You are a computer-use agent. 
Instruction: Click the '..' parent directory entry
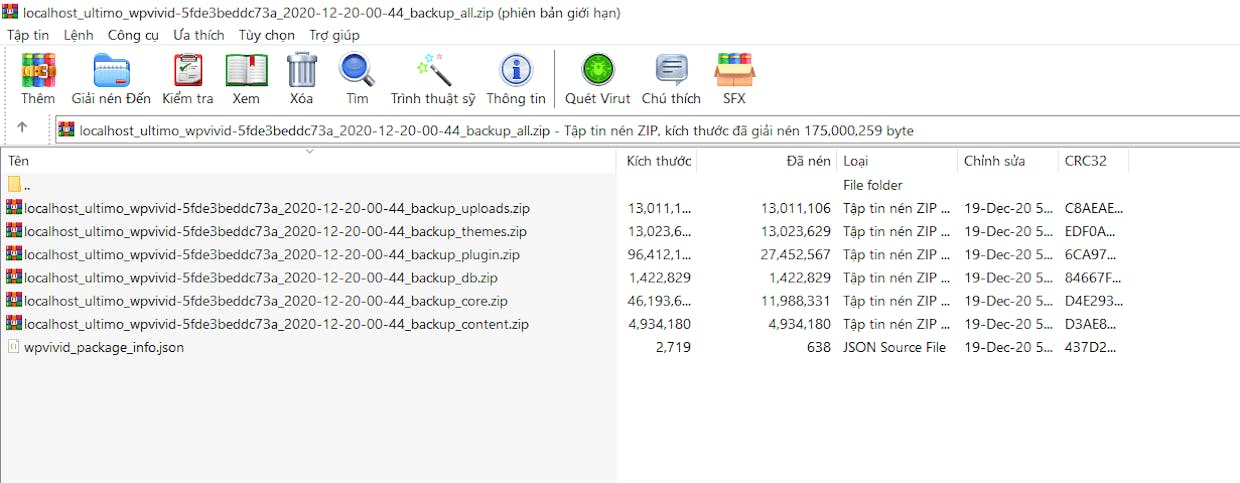click(27, 185)
